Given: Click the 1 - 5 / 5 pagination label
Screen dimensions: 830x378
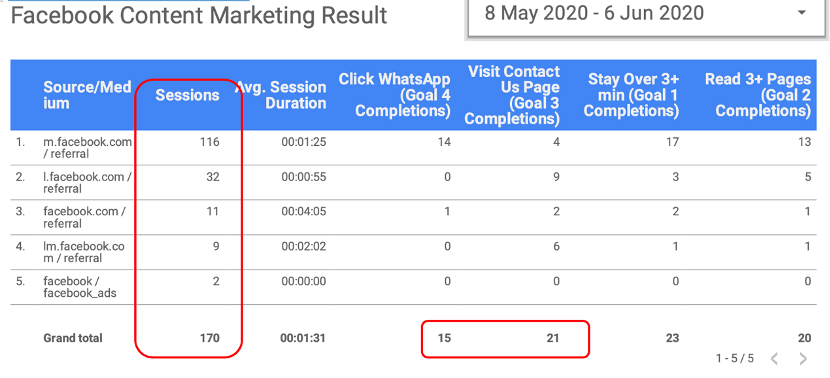Looking at the screenshot, I should point(735,359).
